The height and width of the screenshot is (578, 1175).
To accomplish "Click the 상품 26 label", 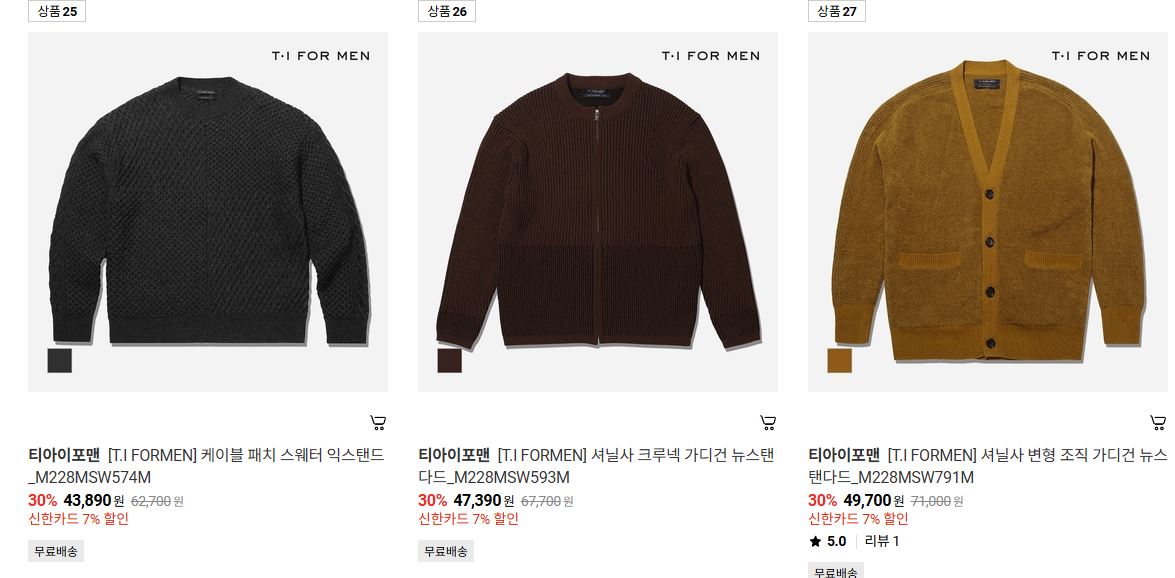I will (x=447, y=11).
